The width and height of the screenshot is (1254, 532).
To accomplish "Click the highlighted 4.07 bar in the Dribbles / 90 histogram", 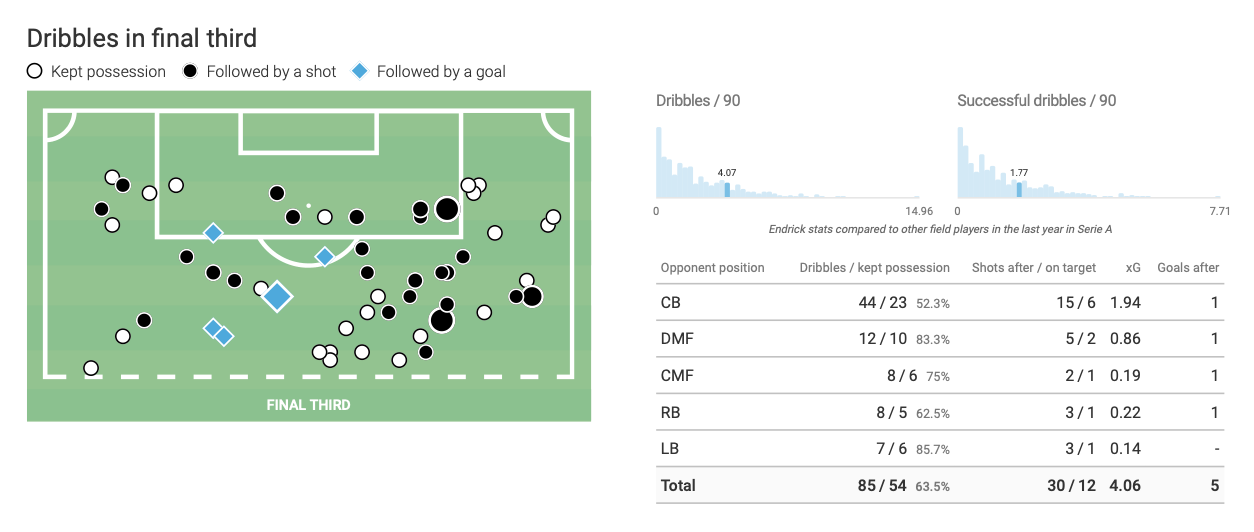I will (x=727, y=189).
